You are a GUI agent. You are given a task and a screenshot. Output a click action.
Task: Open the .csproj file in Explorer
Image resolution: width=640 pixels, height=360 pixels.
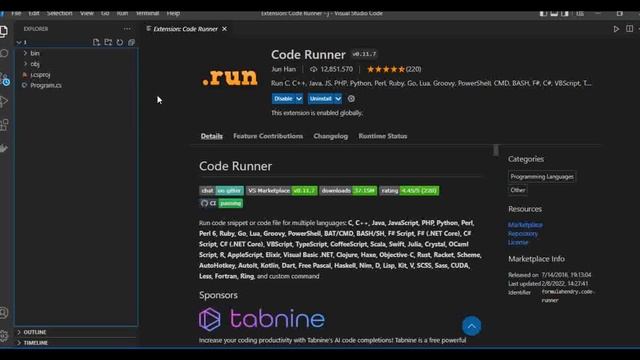[40, 75]
